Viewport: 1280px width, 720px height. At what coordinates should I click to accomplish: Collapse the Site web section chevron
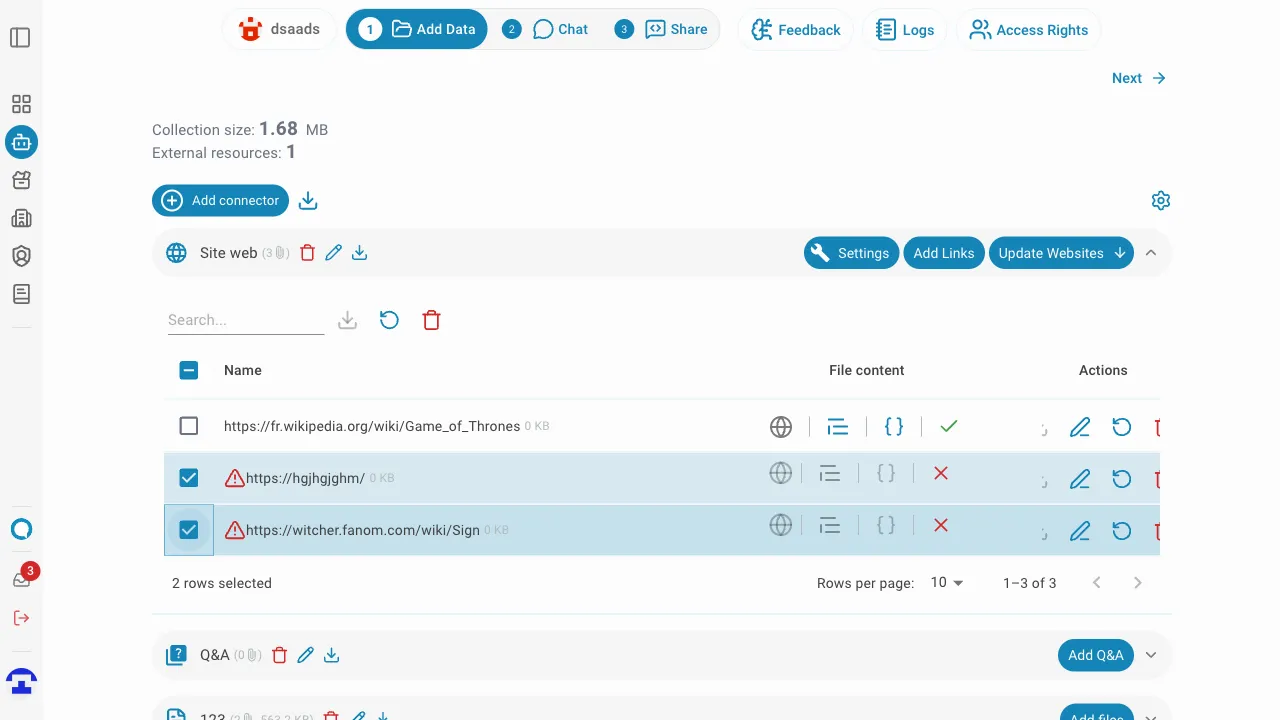coord(1151,253)
